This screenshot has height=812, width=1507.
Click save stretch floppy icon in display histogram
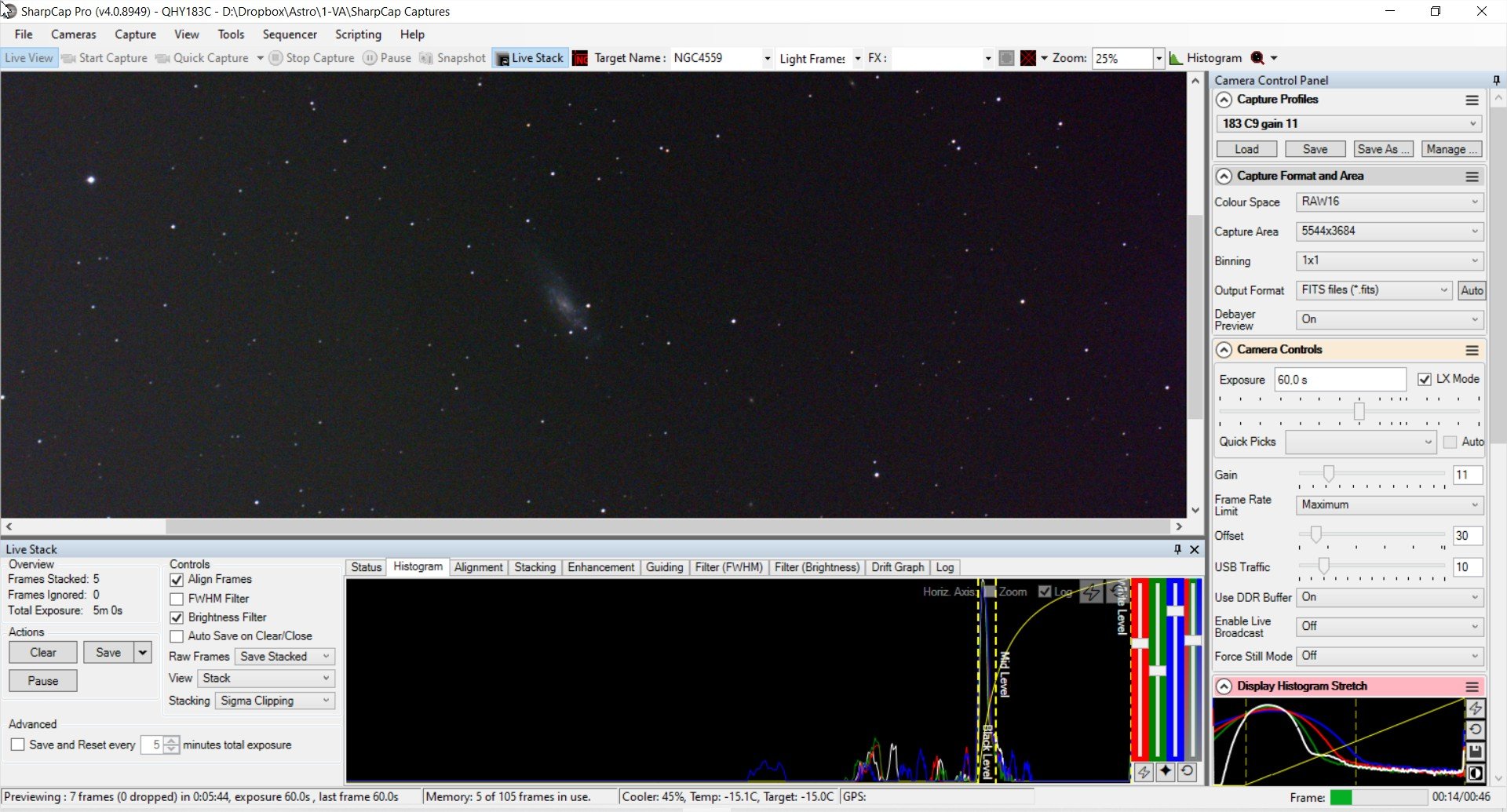coord(1476,752)
